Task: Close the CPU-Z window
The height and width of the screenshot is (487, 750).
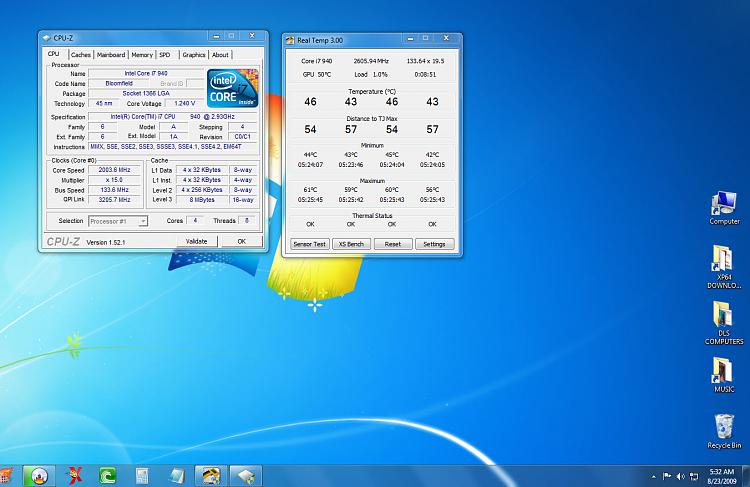Action: coord(253,35)
